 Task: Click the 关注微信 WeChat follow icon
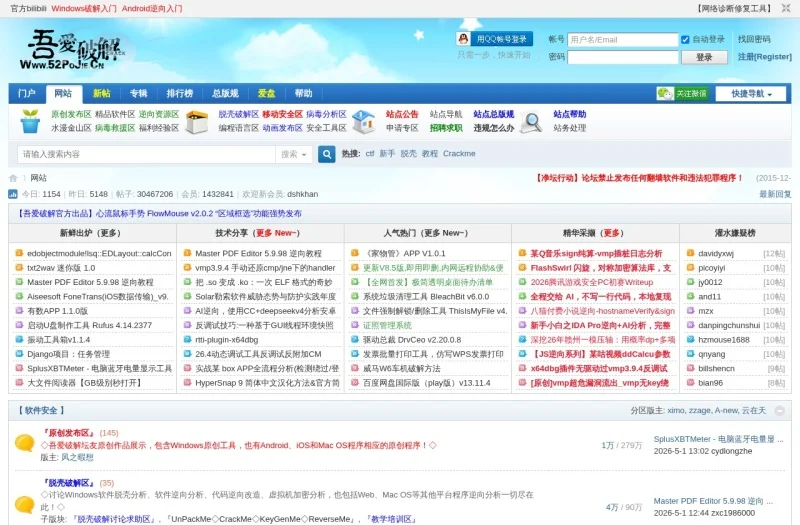point(683,93)
